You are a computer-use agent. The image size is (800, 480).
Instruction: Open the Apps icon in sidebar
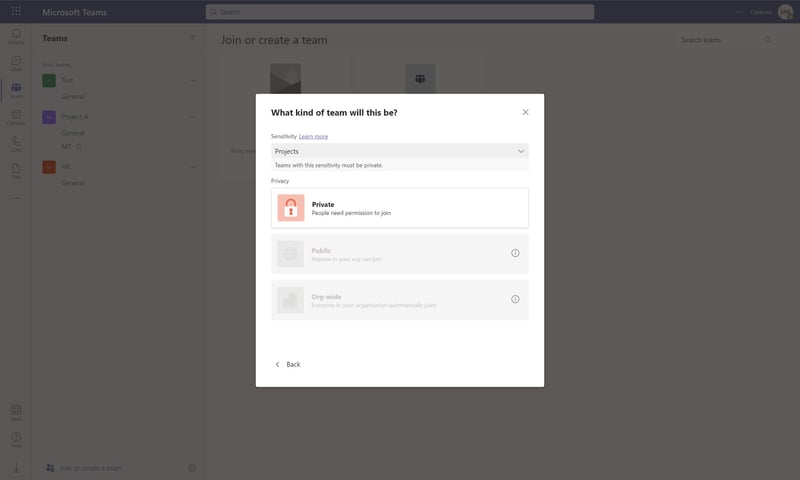click(x=16, y=413)
